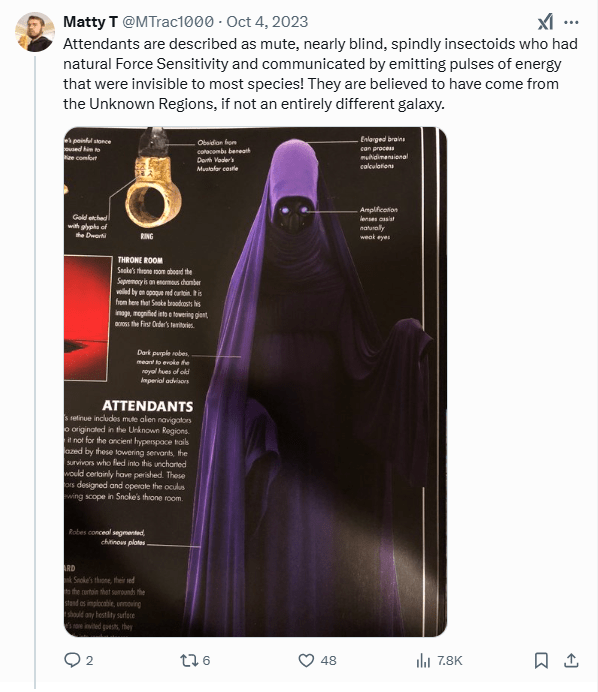The height and width of the screenshot is (692, 598).
Task: Click the repost count 6
Action: [x=206, y=661]
